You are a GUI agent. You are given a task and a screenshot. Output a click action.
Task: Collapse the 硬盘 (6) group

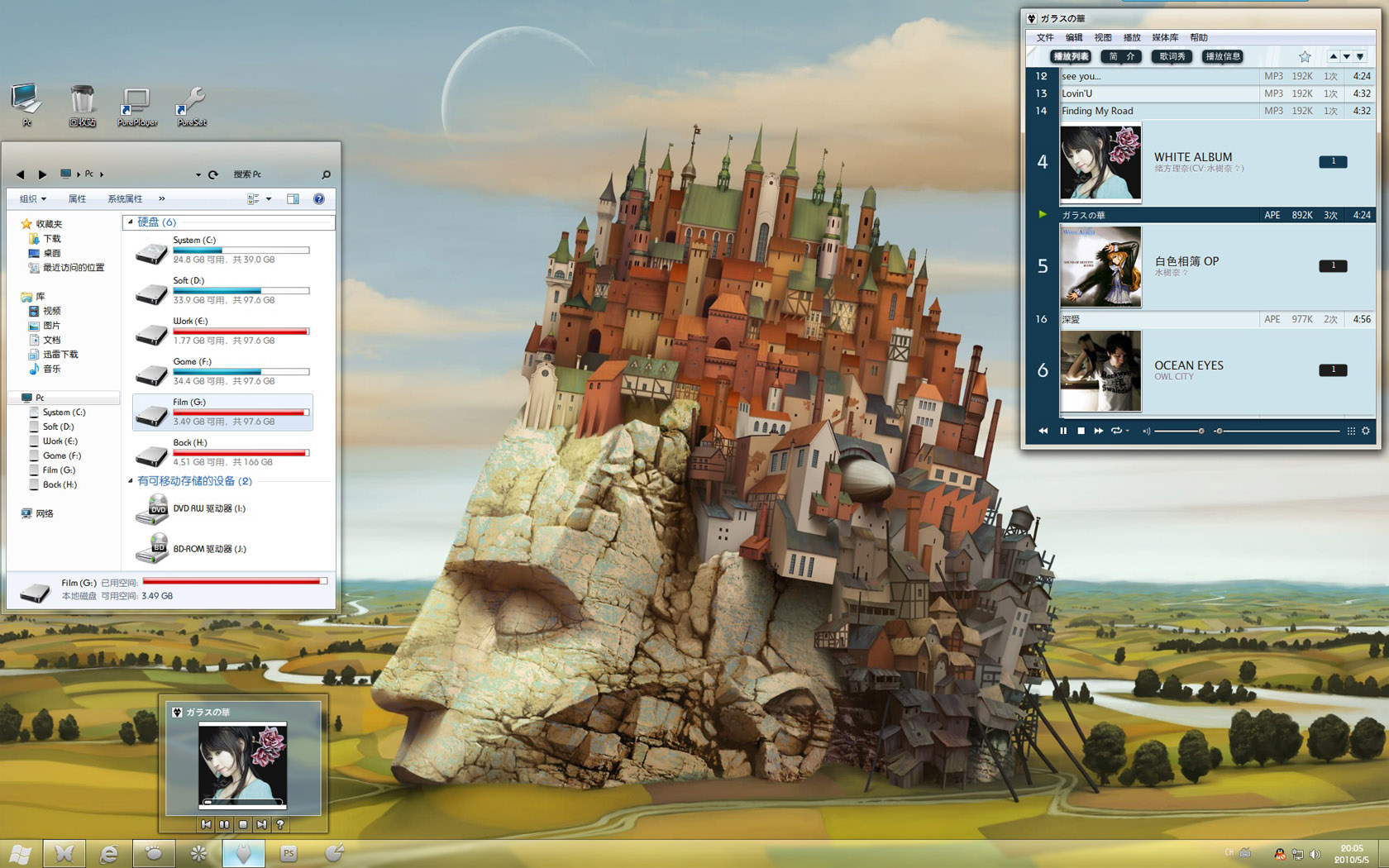(130, 222)
